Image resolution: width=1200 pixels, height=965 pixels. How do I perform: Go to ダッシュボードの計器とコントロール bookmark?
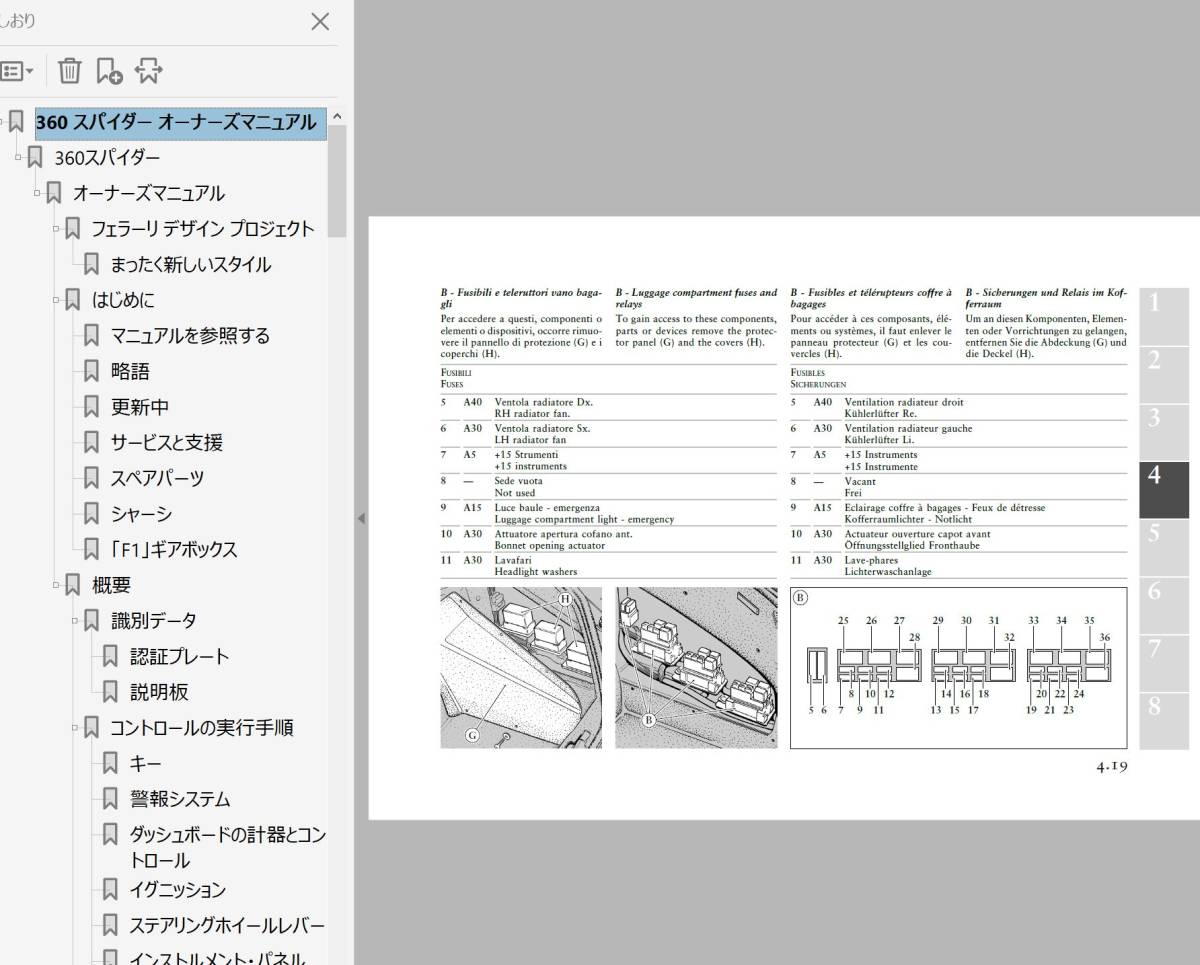click(228, 847)
